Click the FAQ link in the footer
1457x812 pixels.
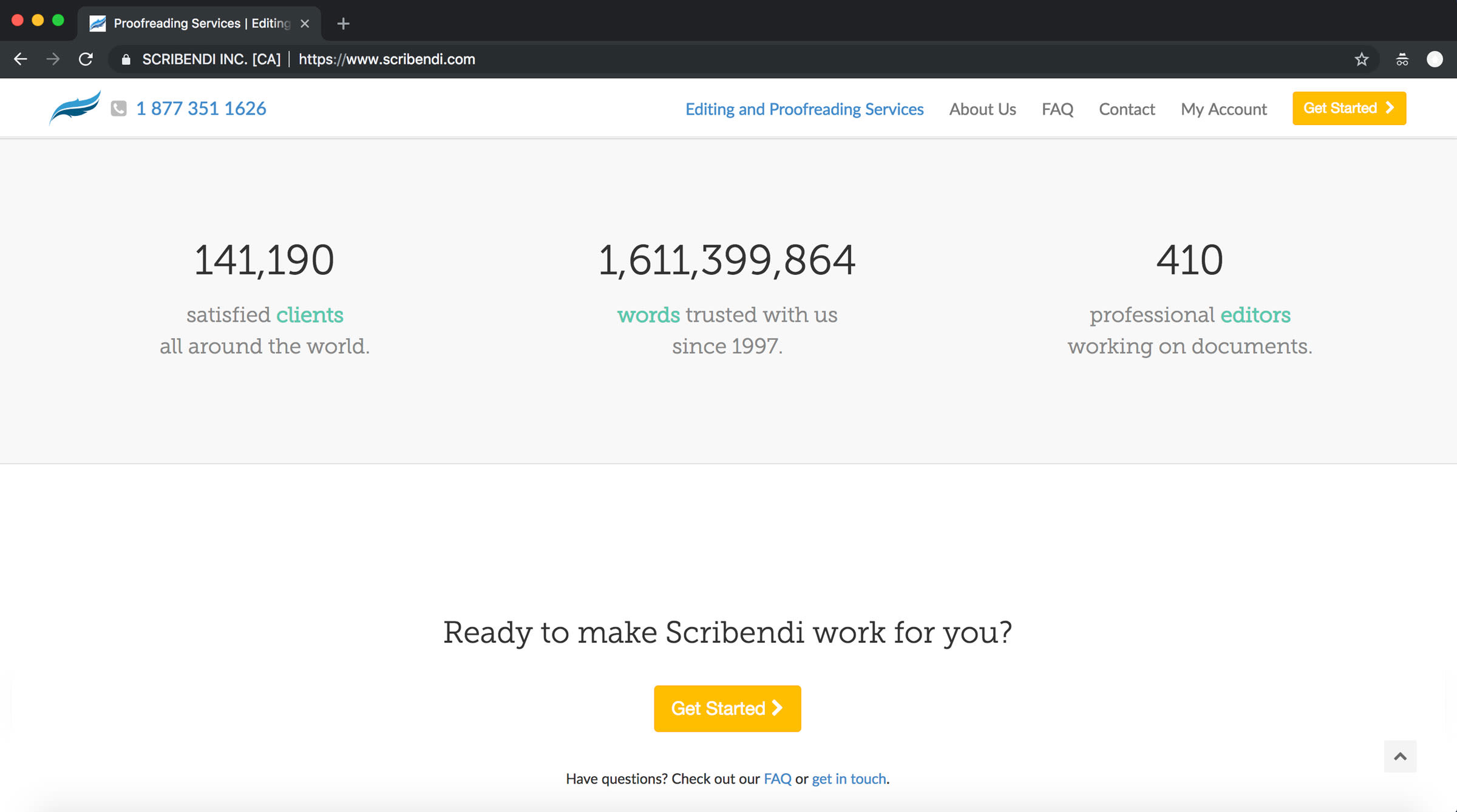[x=778, y=779]
